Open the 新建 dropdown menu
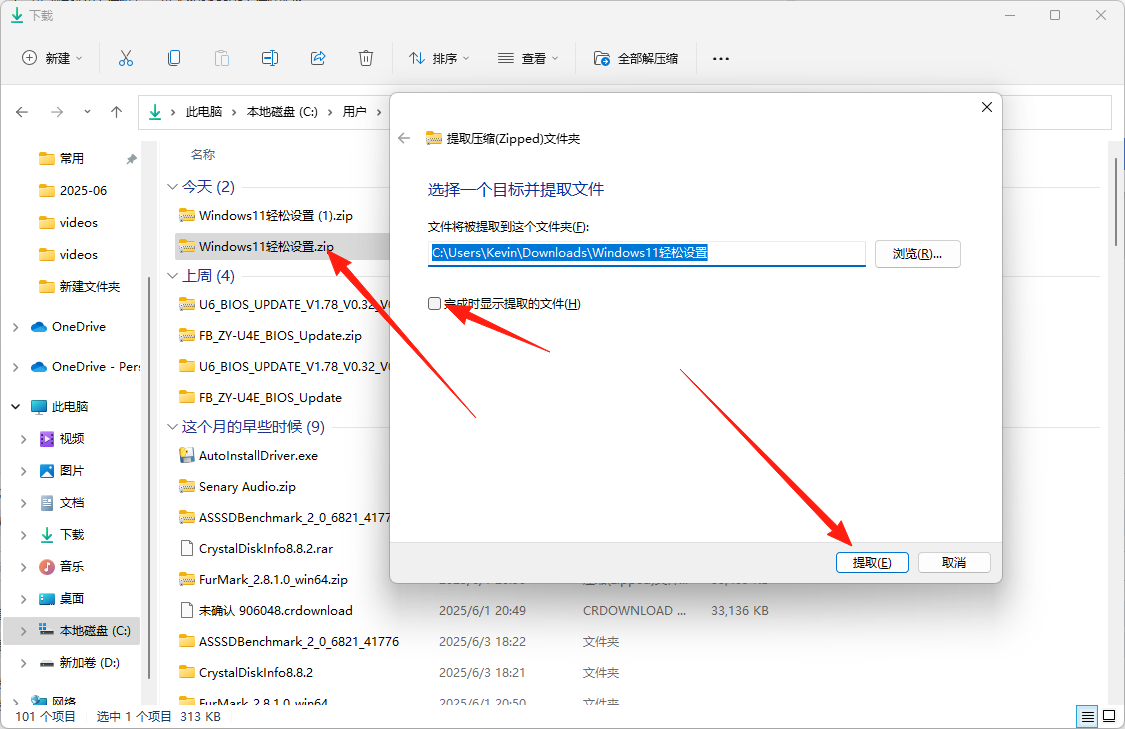 pyautogui.click(x=53, y=58)
